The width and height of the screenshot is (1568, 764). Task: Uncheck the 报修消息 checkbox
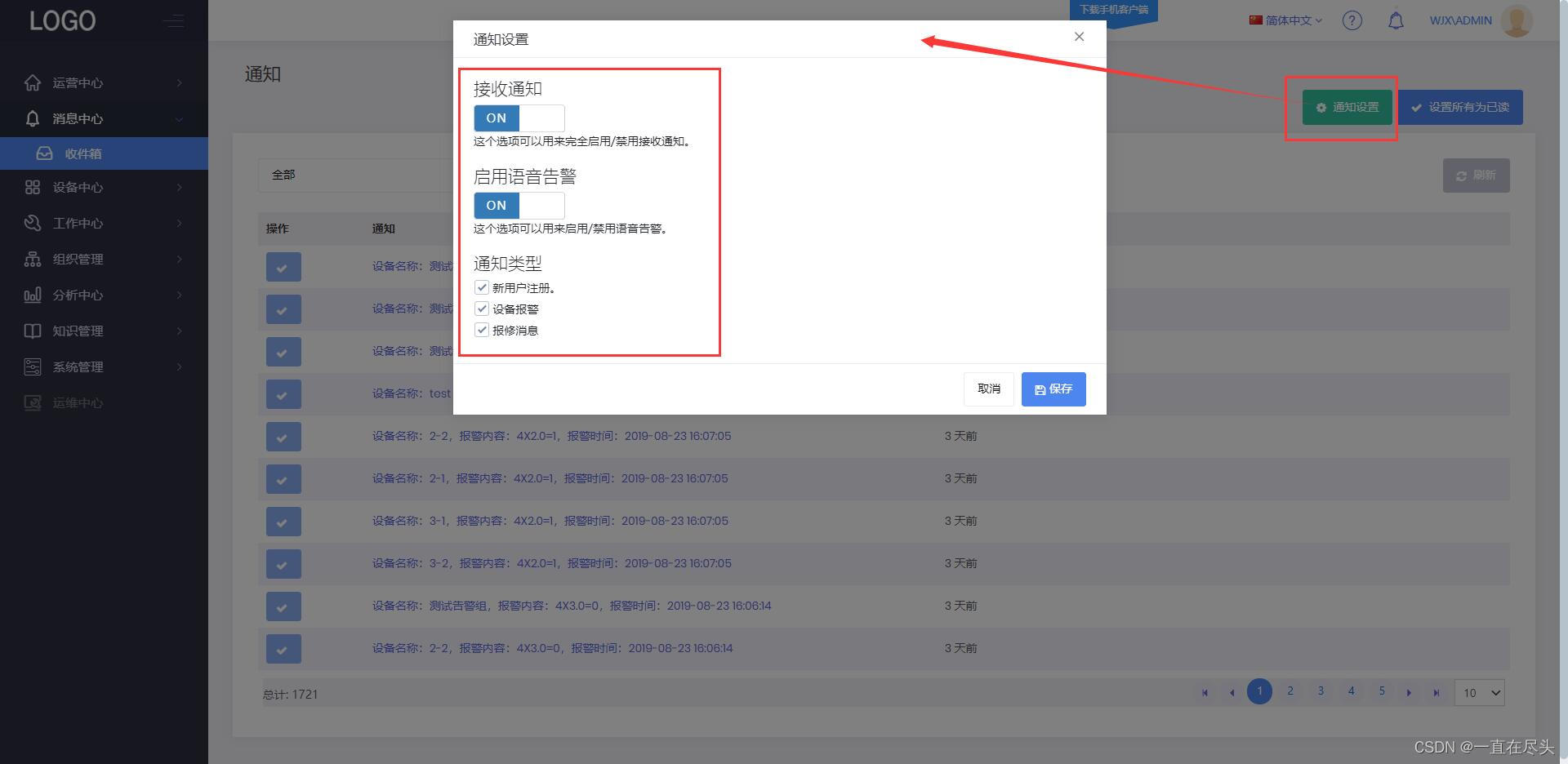pos(482,330)
